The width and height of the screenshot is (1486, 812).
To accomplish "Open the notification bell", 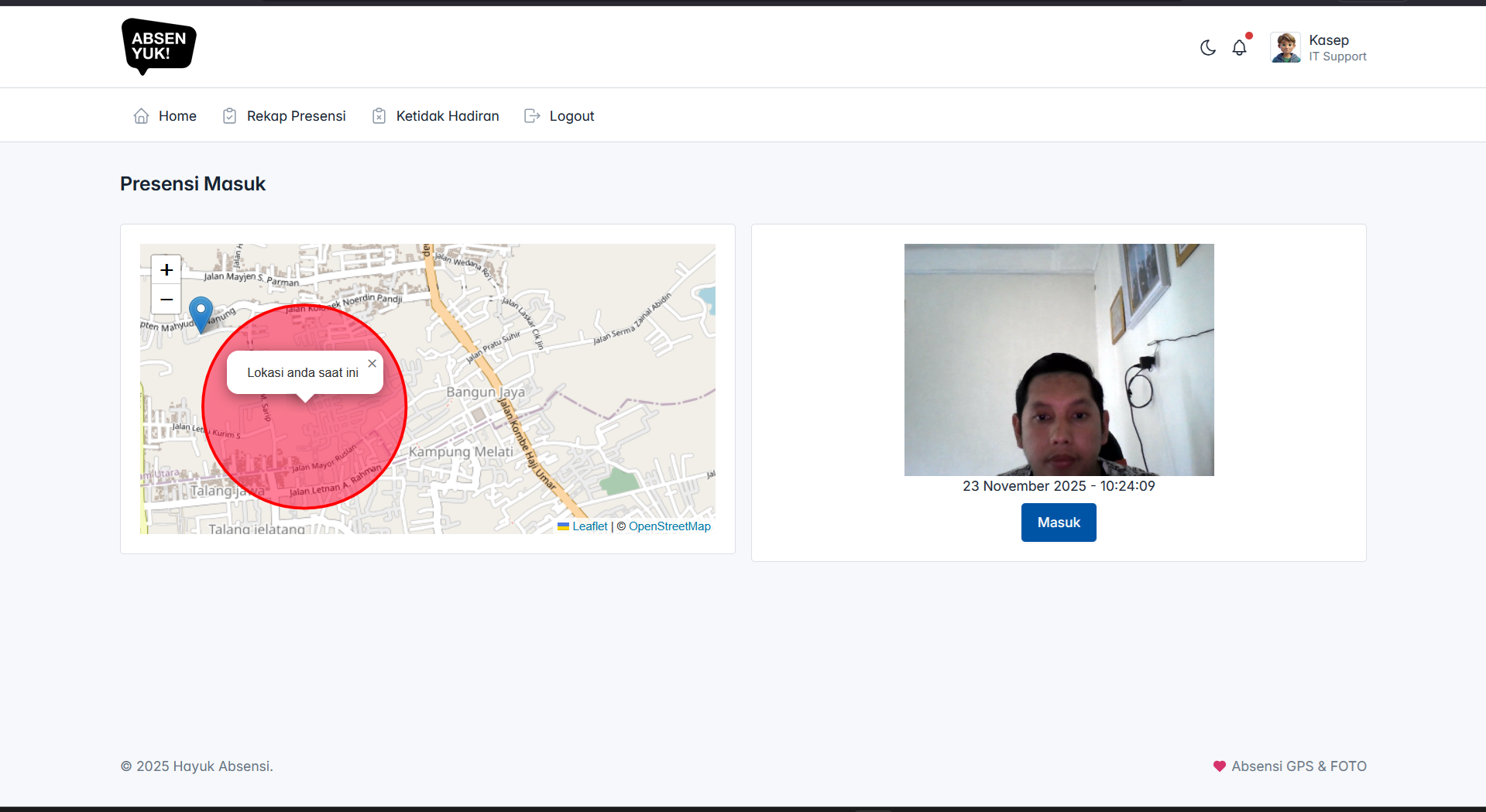I will 1240,48.
